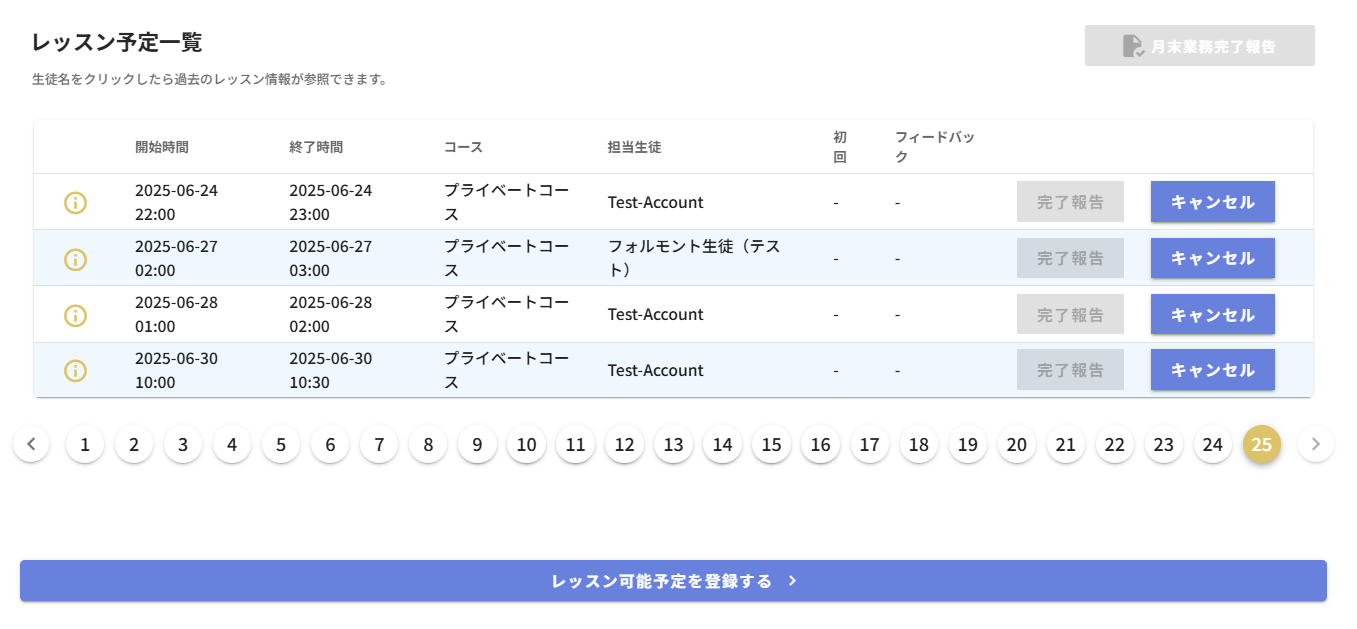1357x629 pixels.
Task: Click プライベートコース in the 2025-06-30 row
Action: 507,370
